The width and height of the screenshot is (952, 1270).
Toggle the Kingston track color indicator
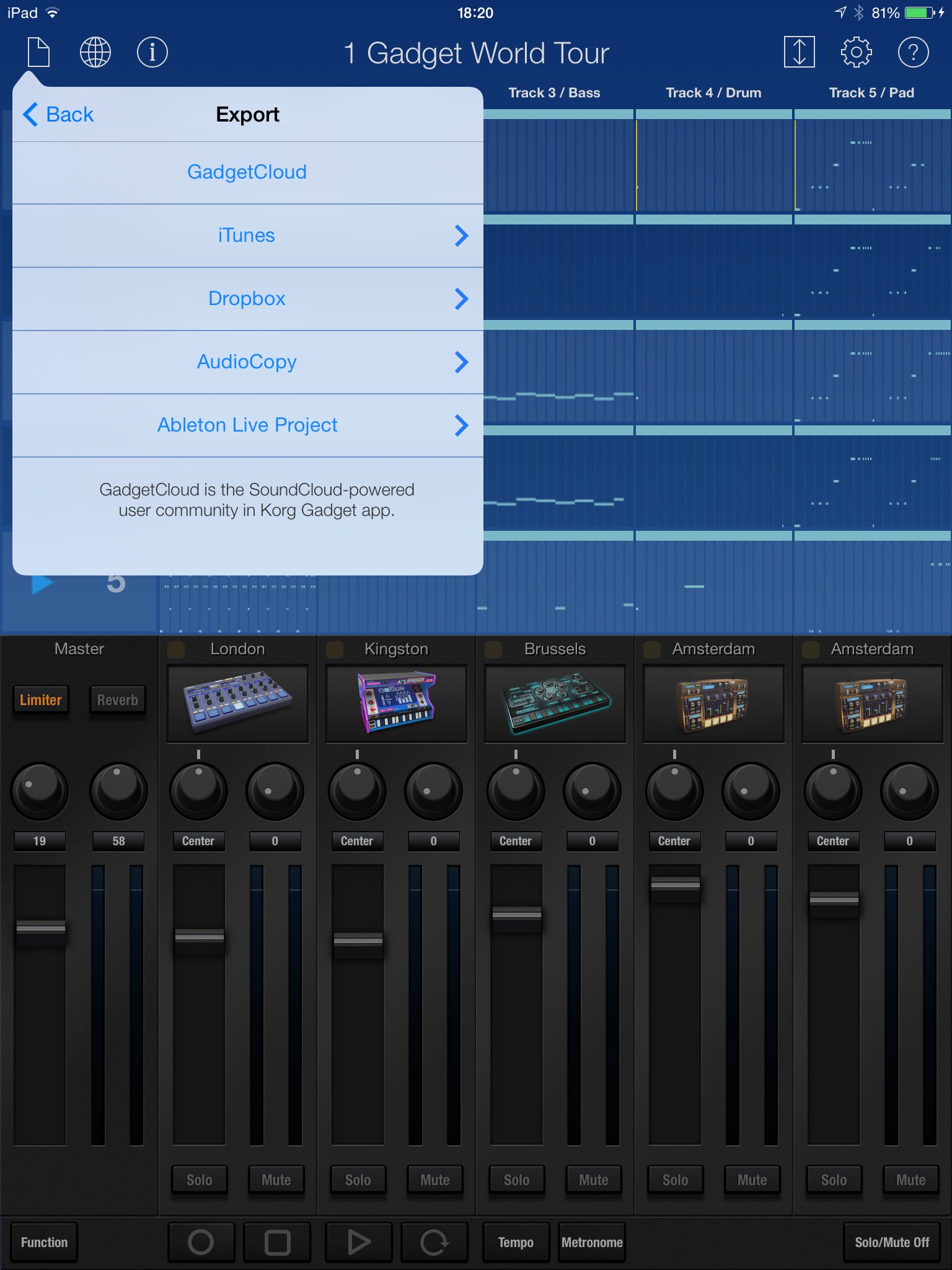click(x=335, y=649)
